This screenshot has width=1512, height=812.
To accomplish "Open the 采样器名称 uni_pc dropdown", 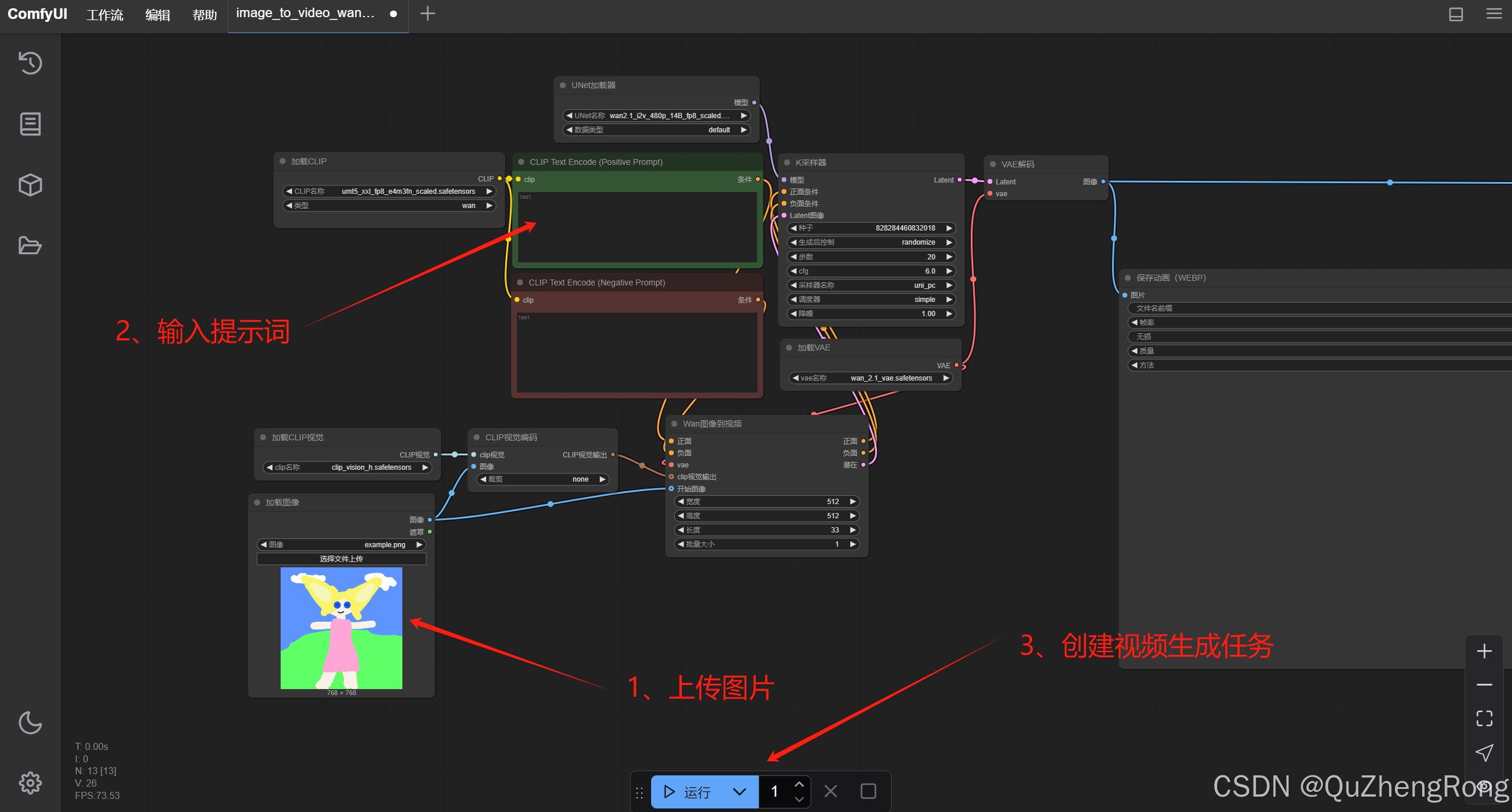I will tap(872, 285).
